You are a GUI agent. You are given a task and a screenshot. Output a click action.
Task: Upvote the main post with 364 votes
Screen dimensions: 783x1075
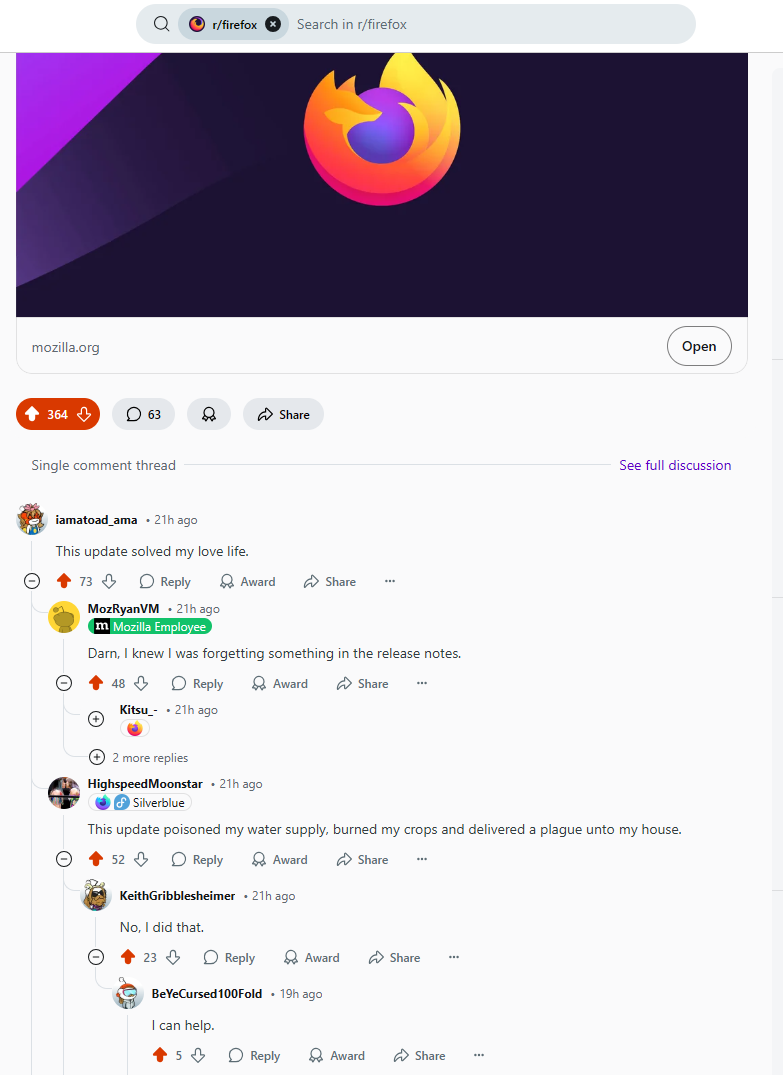[32, 414]
